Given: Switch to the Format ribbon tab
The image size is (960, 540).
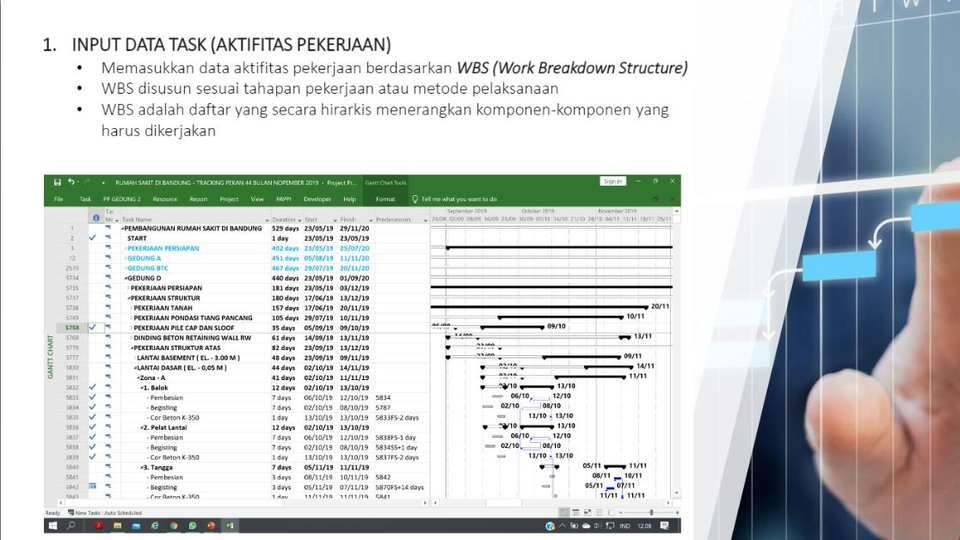Looking at the screenshot, I should (x=385, y=199).
